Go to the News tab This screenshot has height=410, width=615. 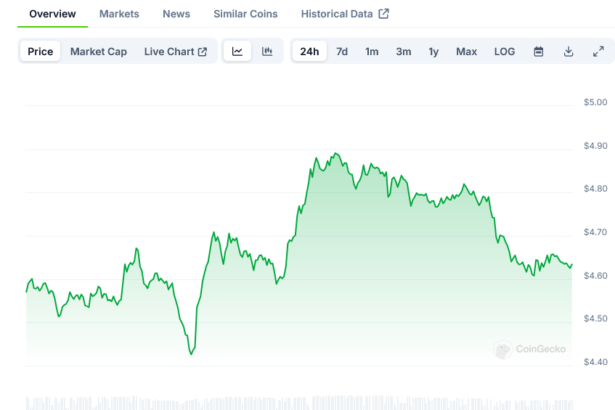pos(176,14)
